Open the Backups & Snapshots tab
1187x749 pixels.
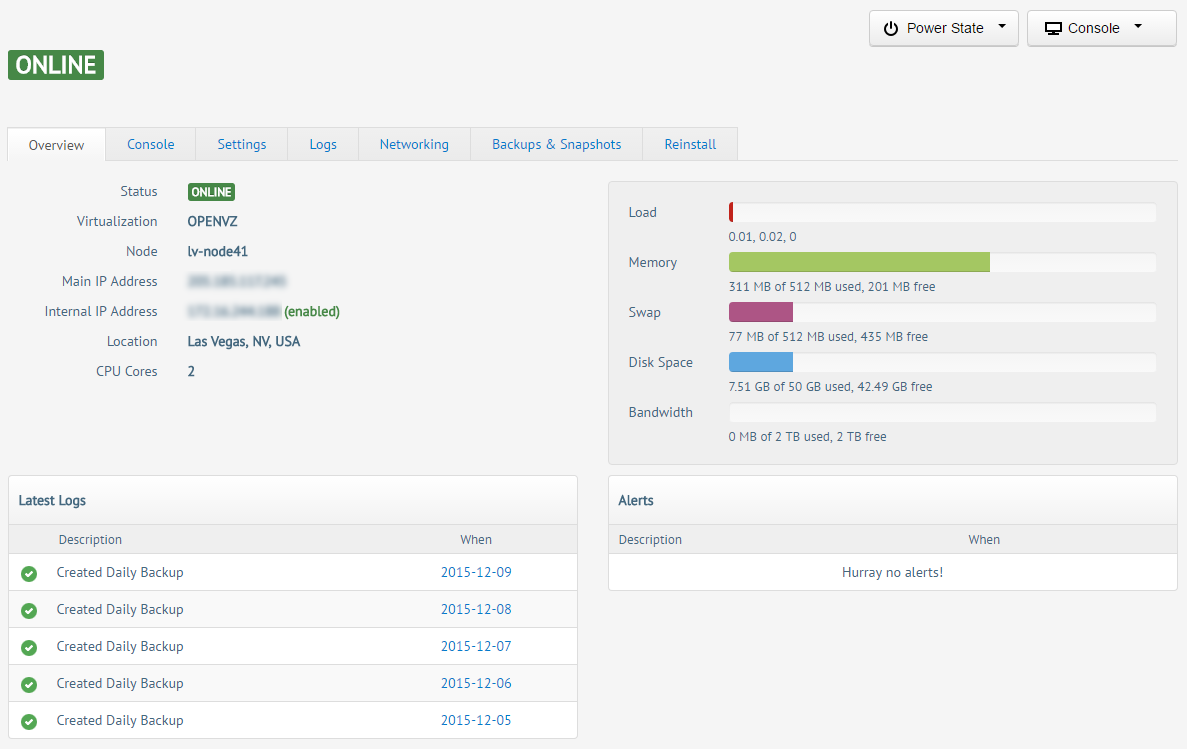(556, 144)
